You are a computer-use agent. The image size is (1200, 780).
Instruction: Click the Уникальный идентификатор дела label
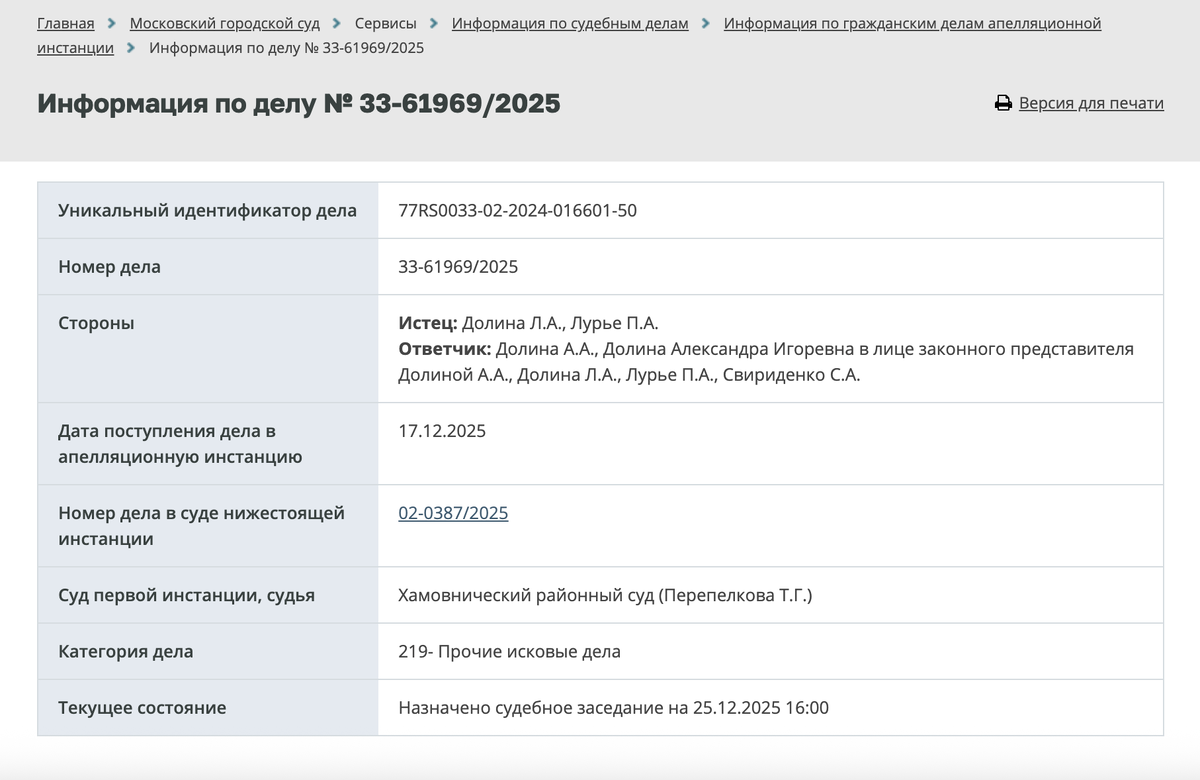point(208,210)
